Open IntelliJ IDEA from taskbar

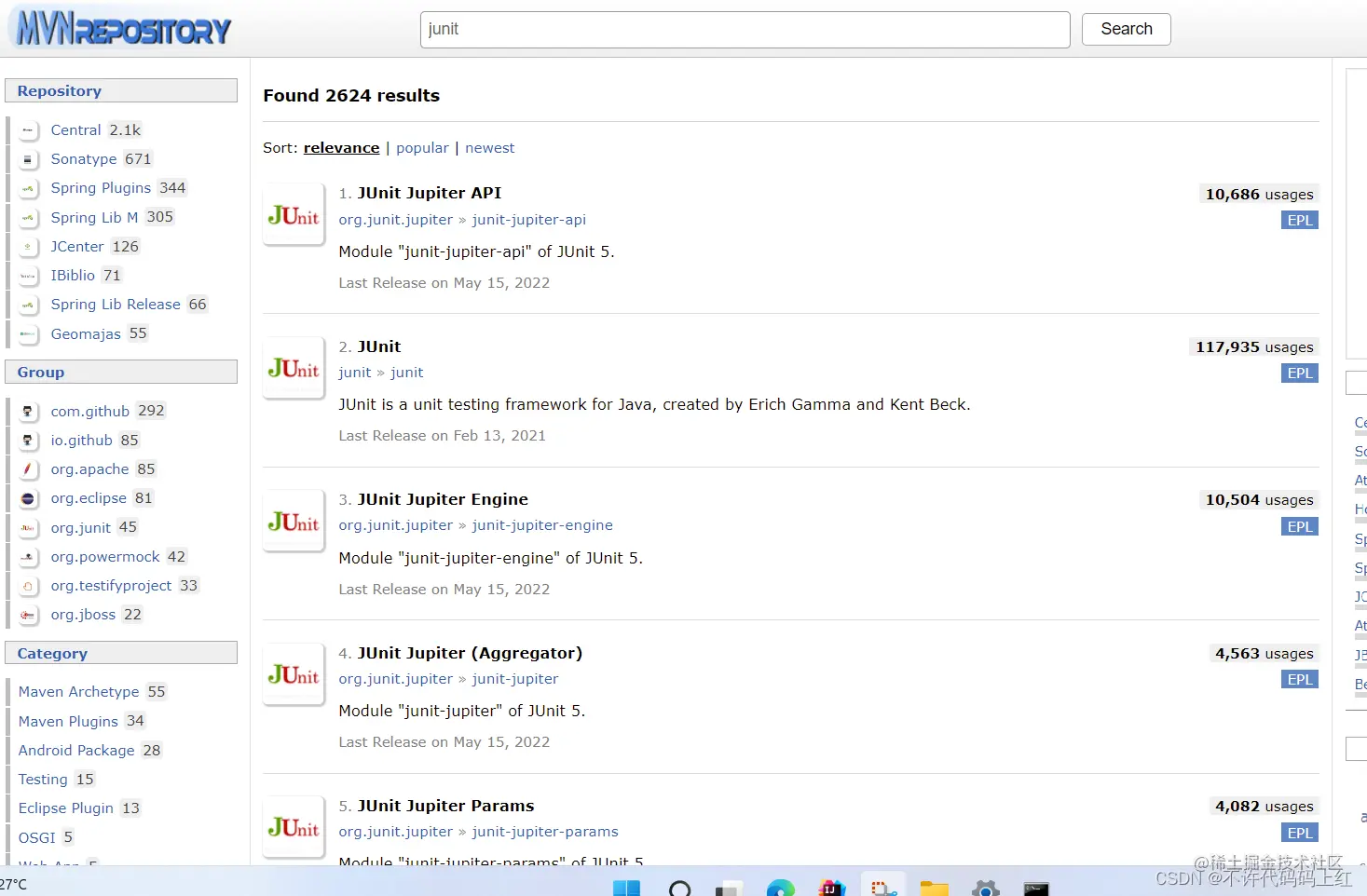832,888
